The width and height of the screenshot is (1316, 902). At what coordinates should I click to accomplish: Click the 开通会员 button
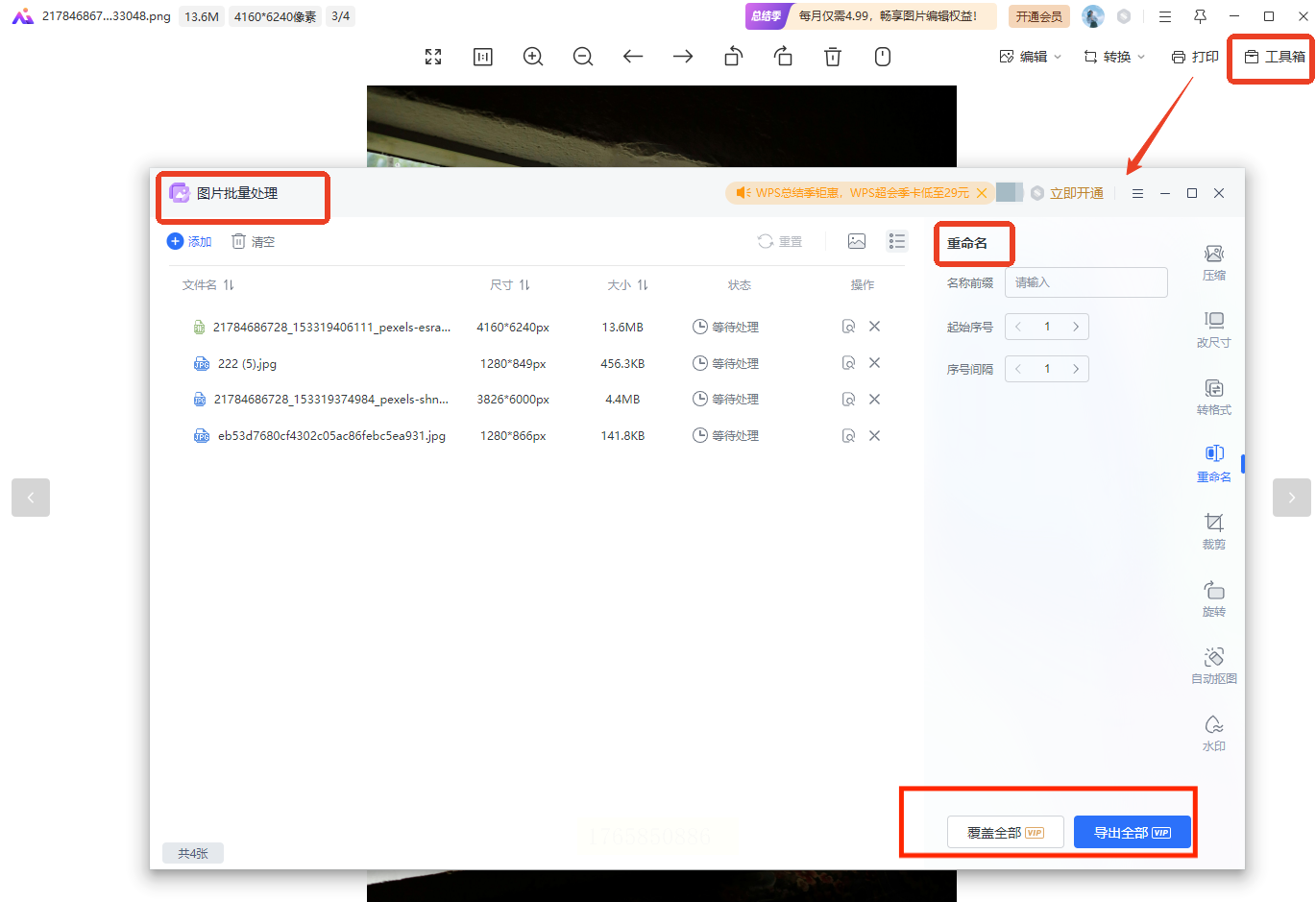[x=1039, y=16]
